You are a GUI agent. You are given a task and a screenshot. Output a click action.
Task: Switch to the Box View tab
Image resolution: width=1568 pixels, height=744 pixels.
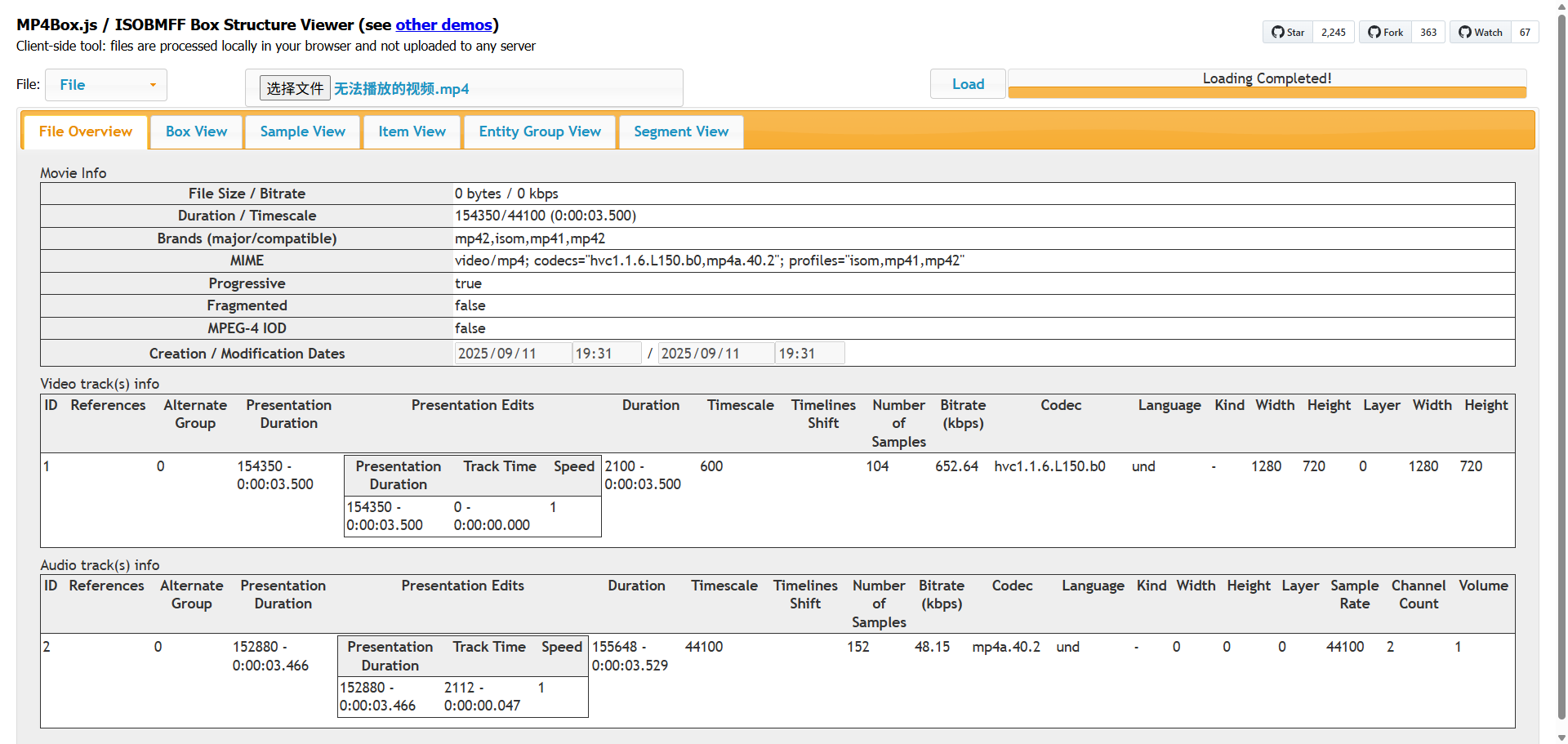point(197,131)
